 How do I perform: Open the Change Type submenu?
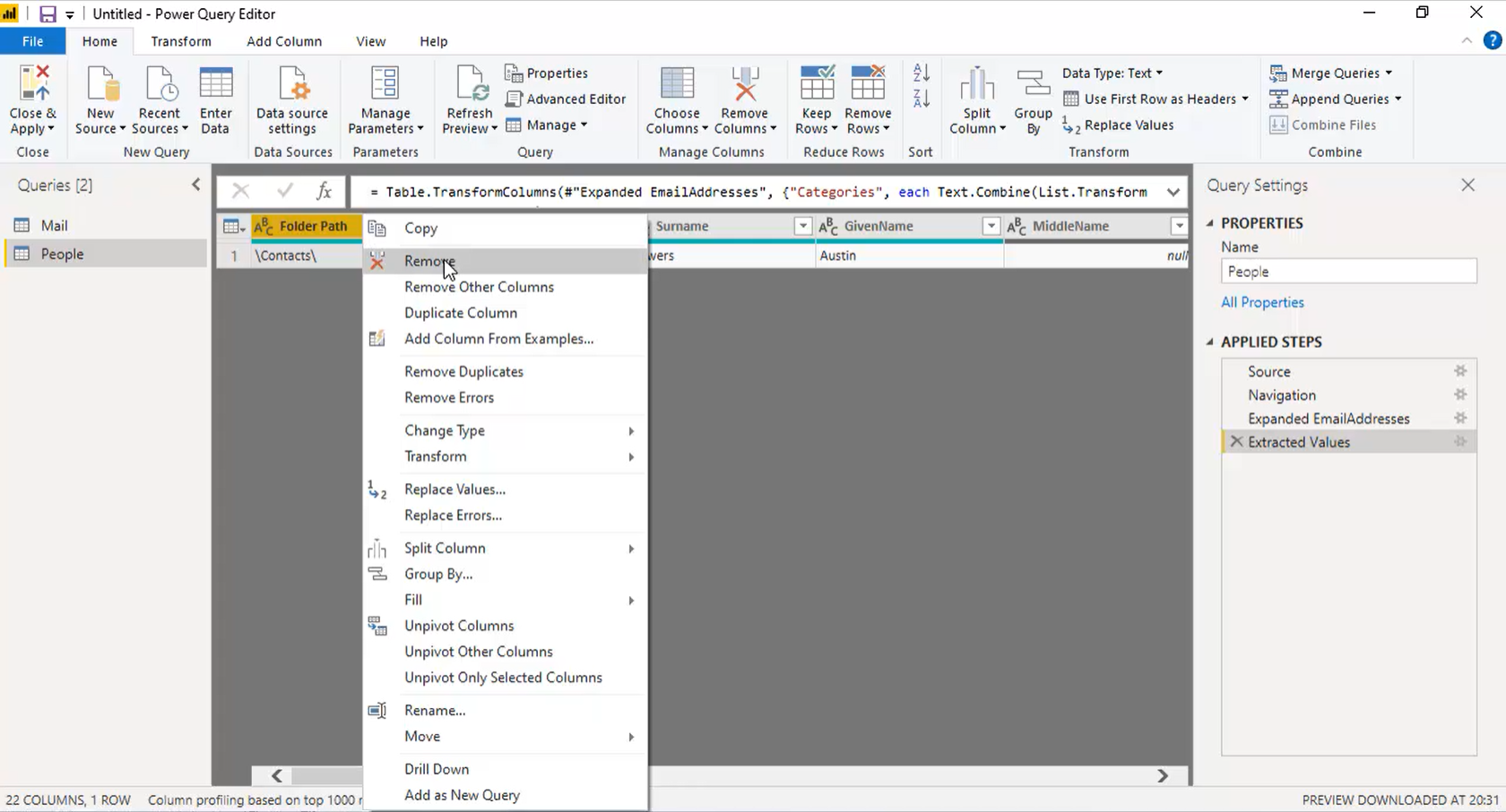506,431
